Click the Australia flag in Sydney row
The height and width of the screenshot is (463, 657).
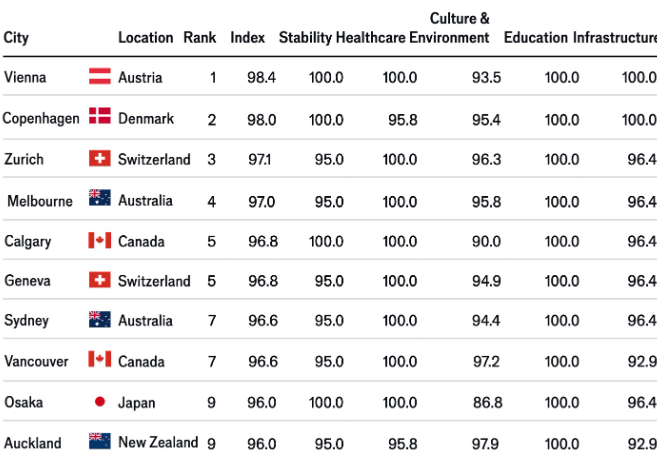[100, 319]
